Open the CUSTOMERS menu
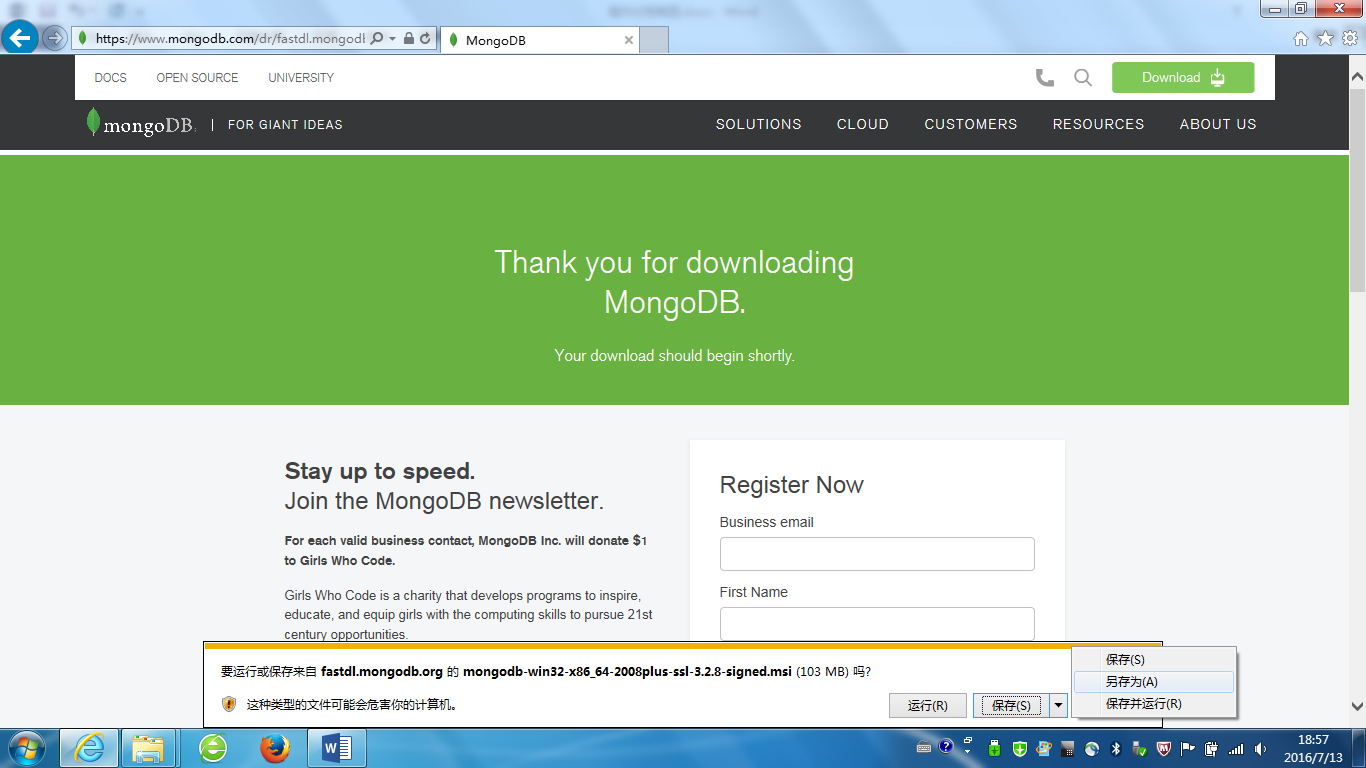Image resolution: width=1366 pixels, height=768 pixels. pos(970,124)
